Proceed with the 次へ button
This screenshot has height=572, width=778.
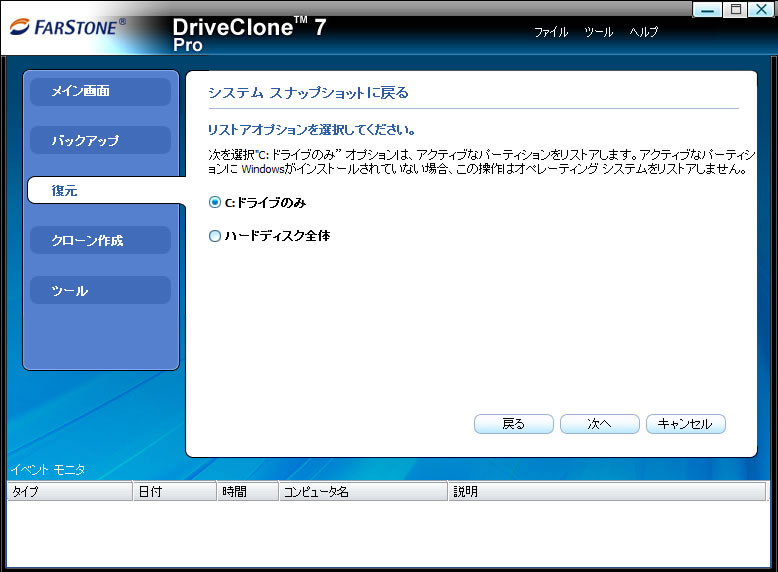599,424
